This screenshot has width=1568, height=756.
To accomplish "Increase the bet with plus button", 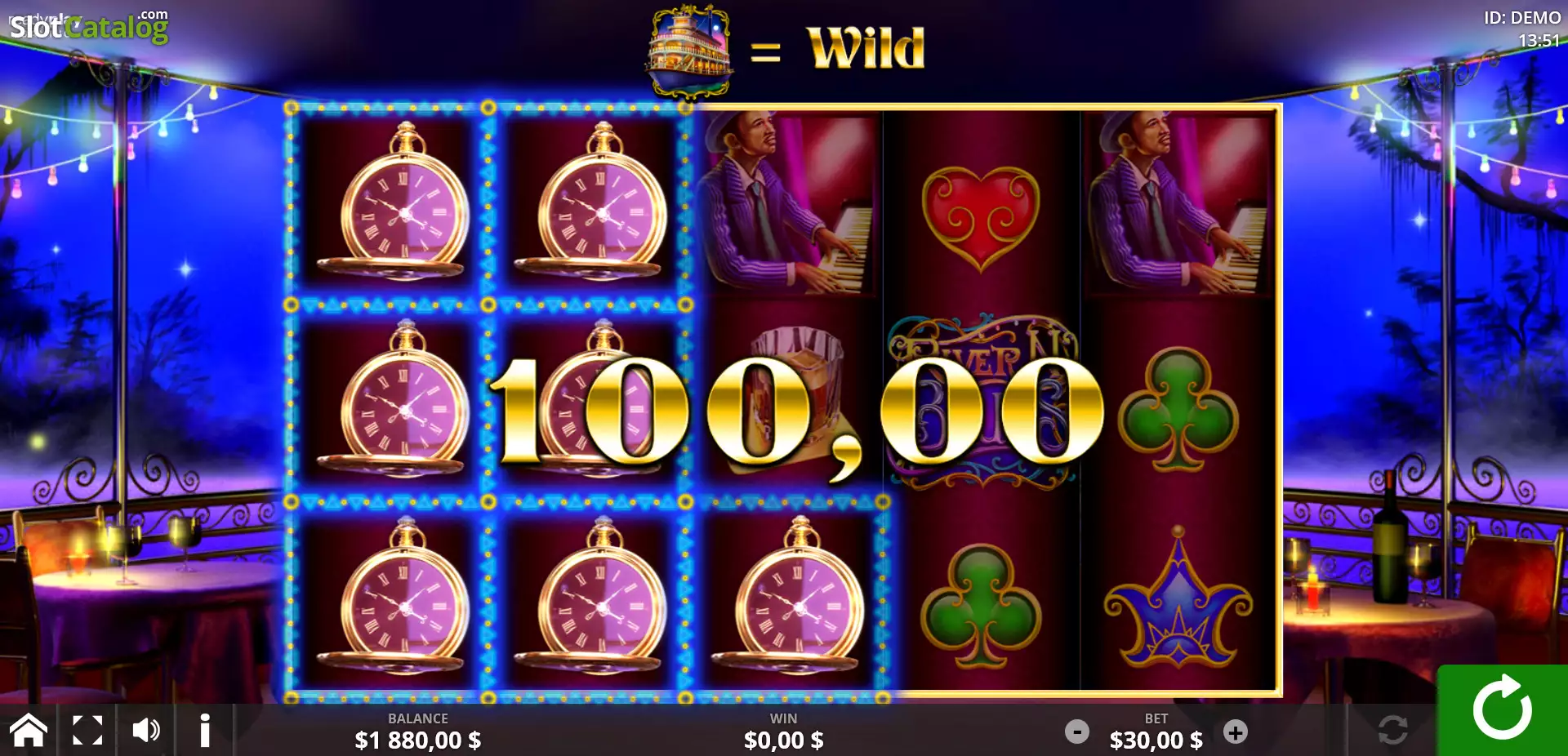I will coord(1236,732).
